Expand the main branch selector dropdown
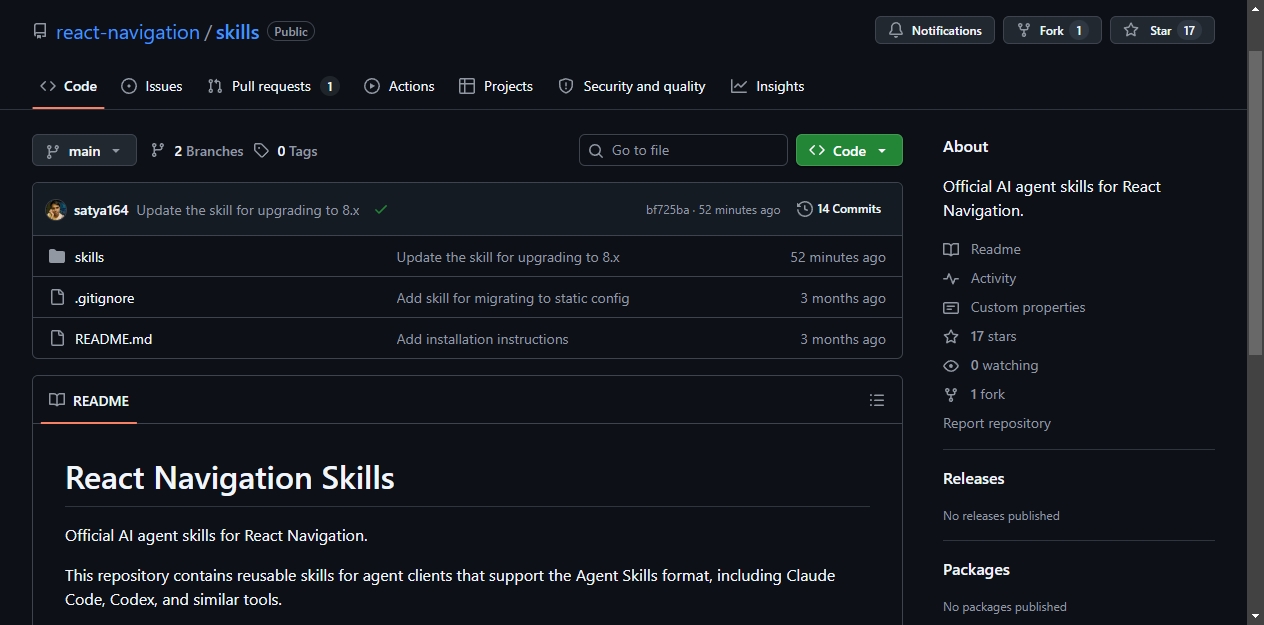The height and width of the screenshot is (625, 1264). coord(84,150)
